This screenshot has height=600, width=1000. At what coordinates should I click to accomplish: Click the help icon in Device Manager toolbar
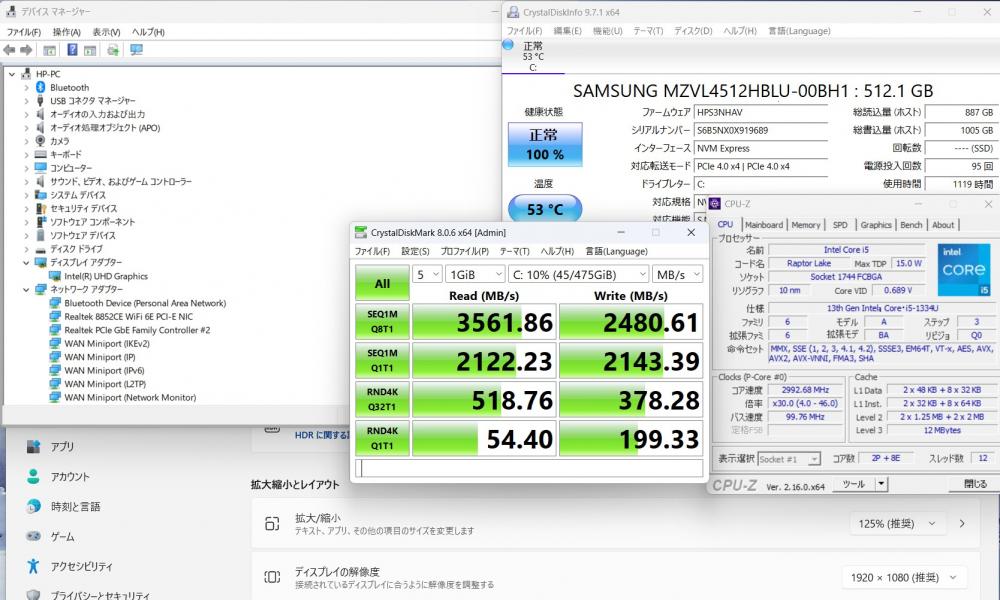tap(73, 49)
